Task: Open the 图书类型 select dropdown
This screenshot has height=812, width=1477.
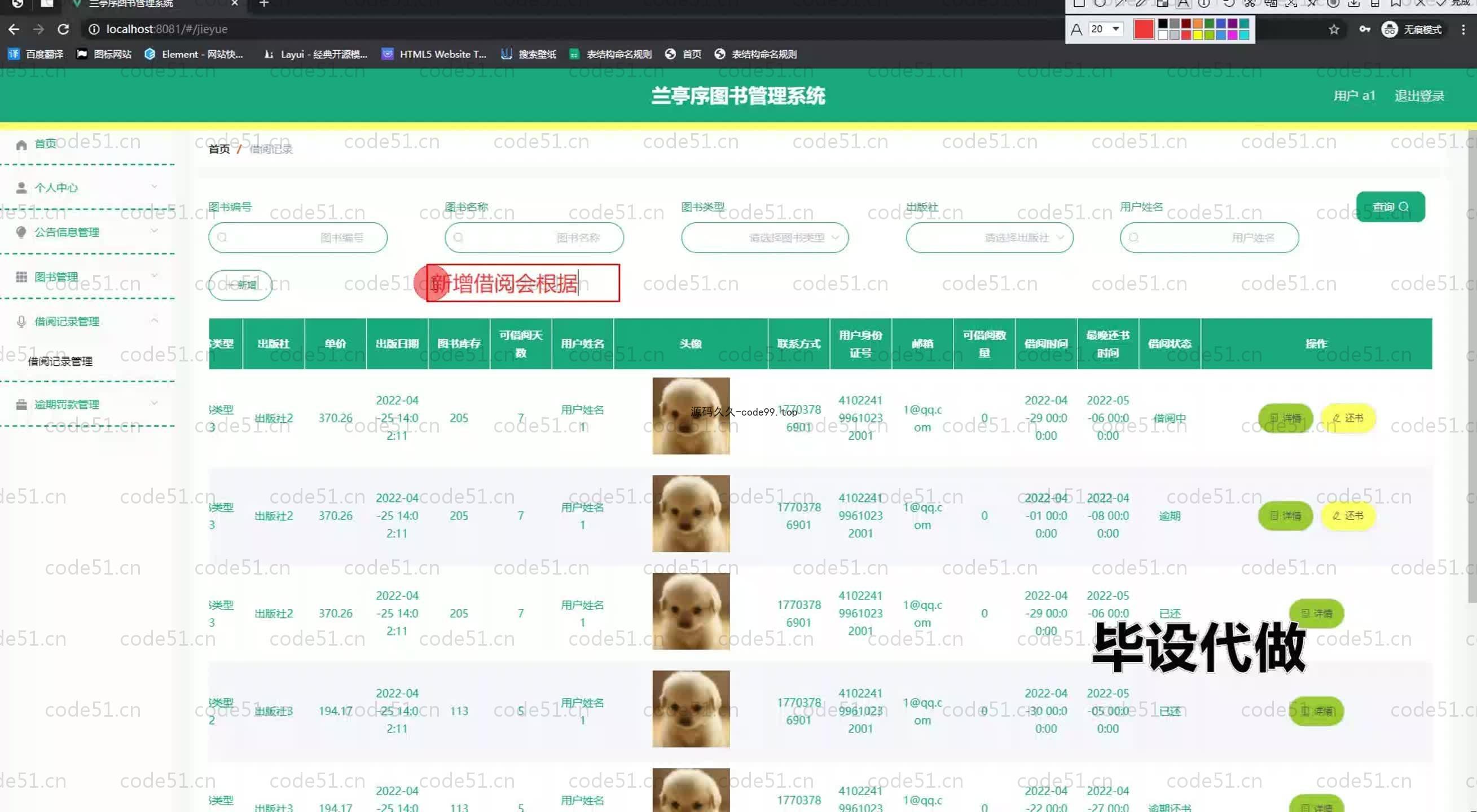Action: click(764, 237)
